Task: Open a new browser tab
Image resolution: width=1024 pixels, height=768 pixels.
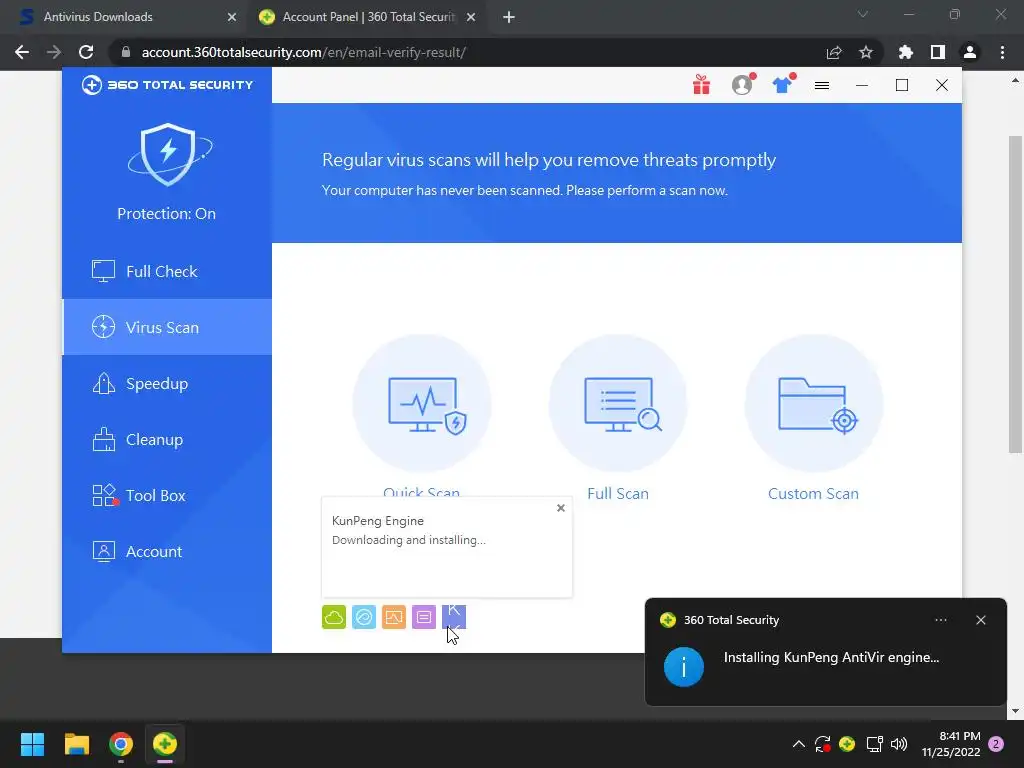Action: point(509,17)
